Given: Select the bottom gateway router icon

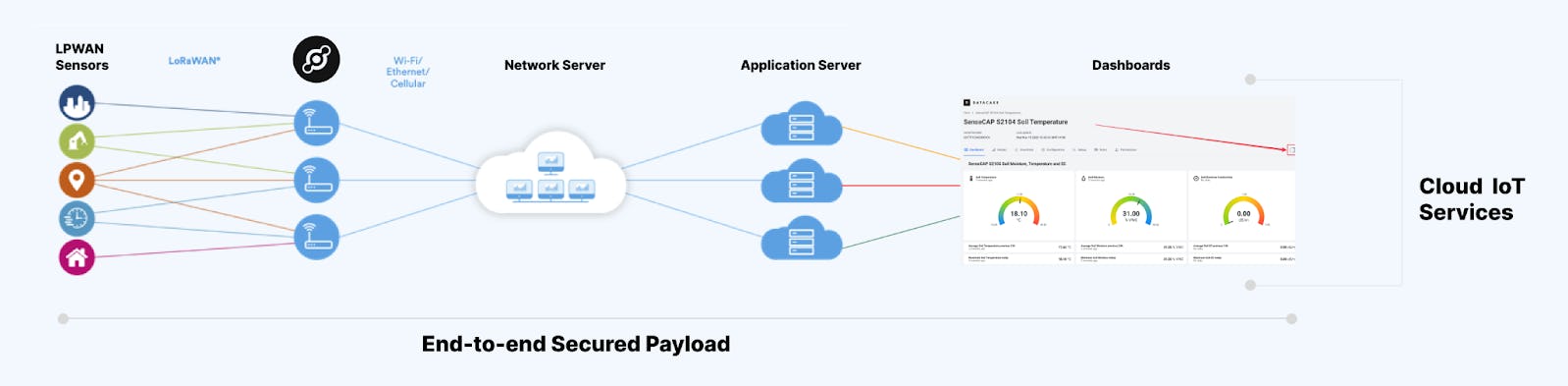Looking at the screenshot, I should tap(316, 237).
